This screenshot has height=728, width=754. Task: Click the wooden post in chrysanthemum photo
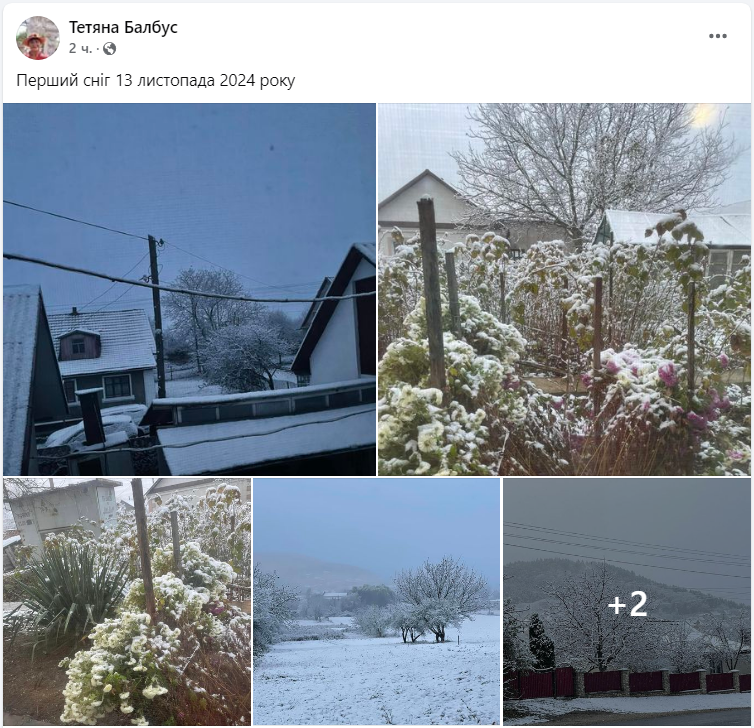[432, 293]
